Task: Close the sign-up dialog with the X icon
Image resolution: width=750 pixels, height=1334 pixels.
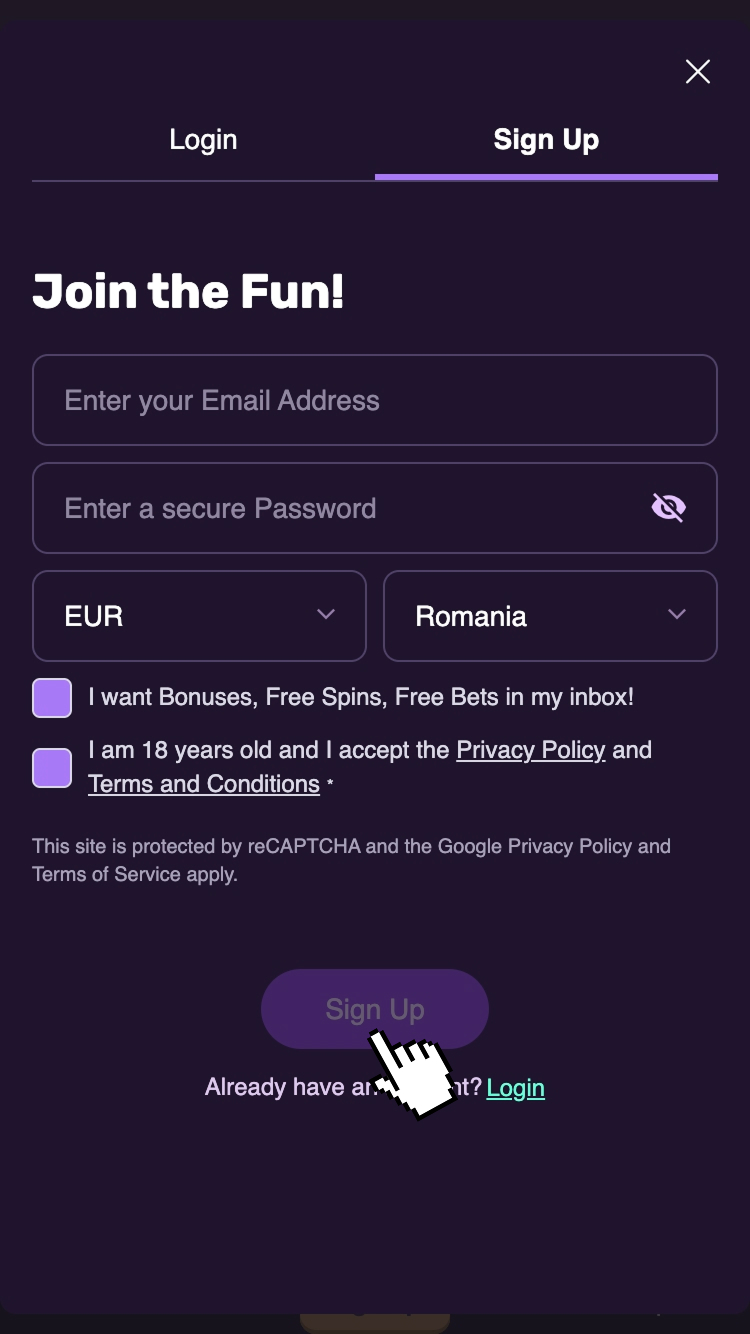Action: 697,71
